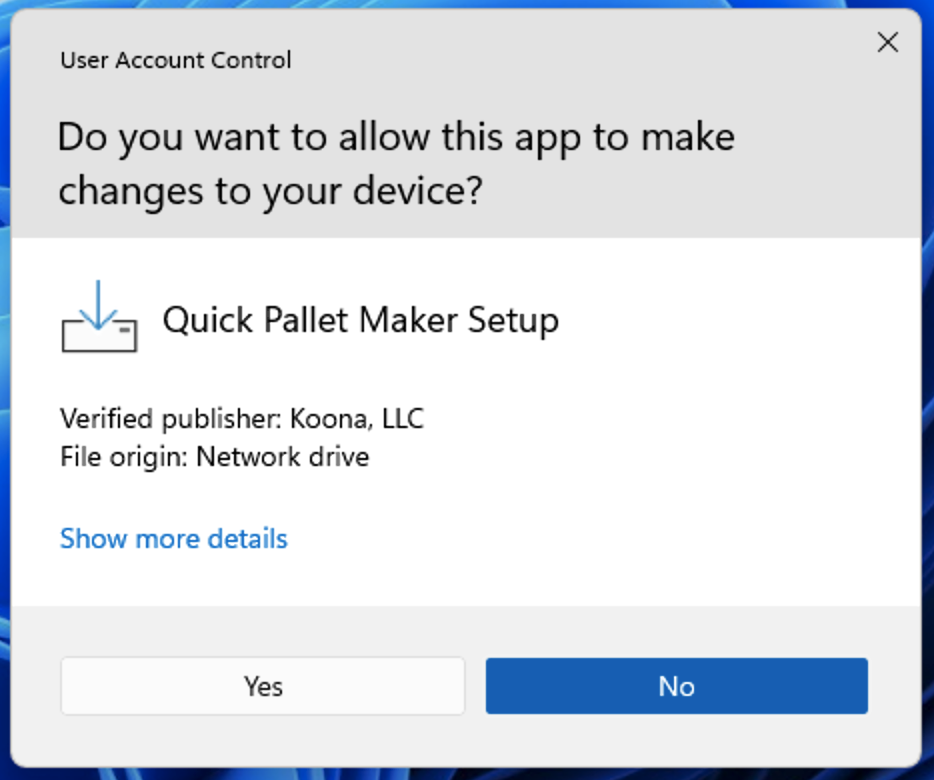Close the User Account Control dialog
934x780 pixels.
point(888,42)
